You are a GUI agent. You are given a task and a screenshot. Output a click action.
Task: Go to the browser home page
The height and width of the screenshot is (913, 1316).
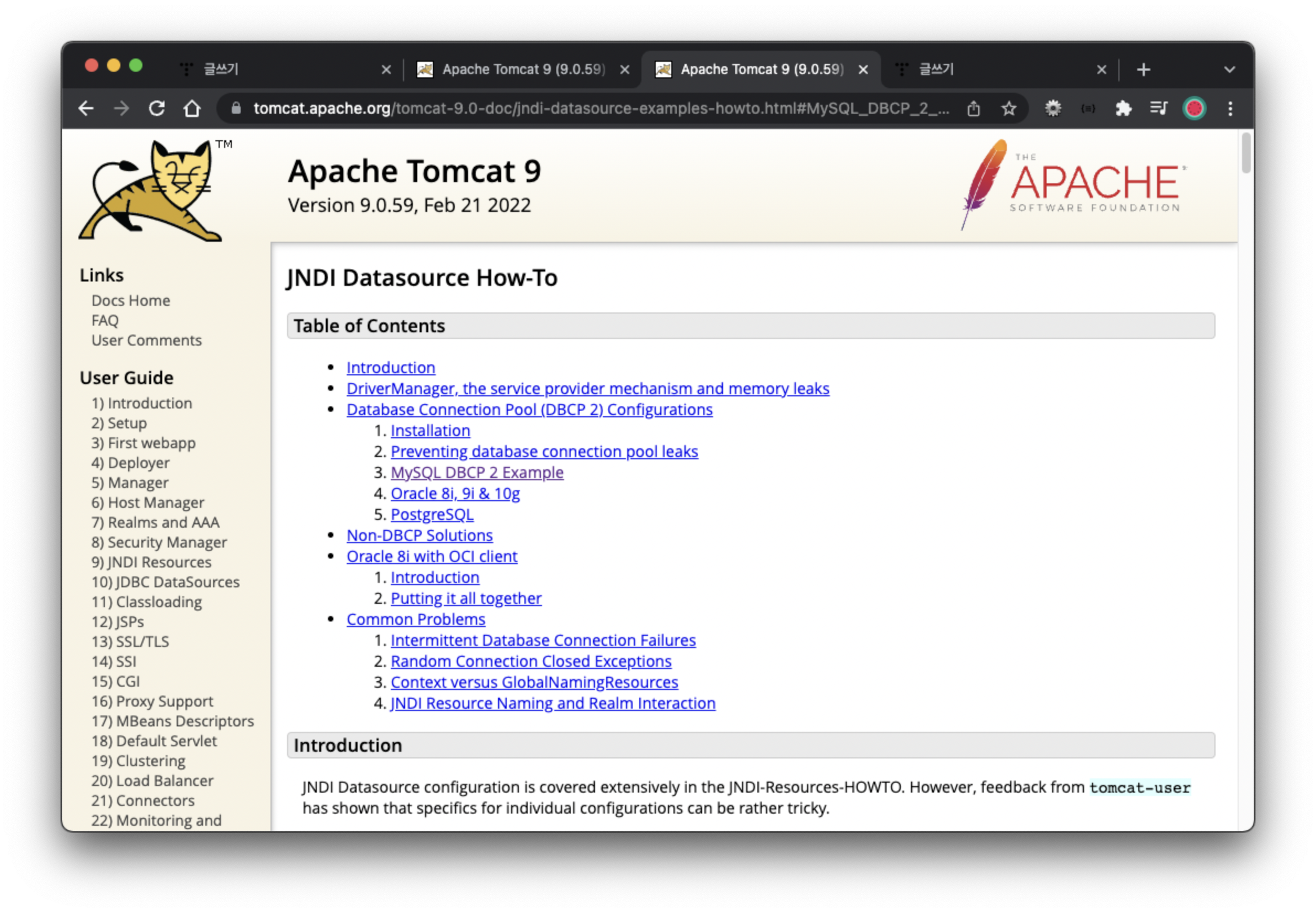click(x=192, y=108)
